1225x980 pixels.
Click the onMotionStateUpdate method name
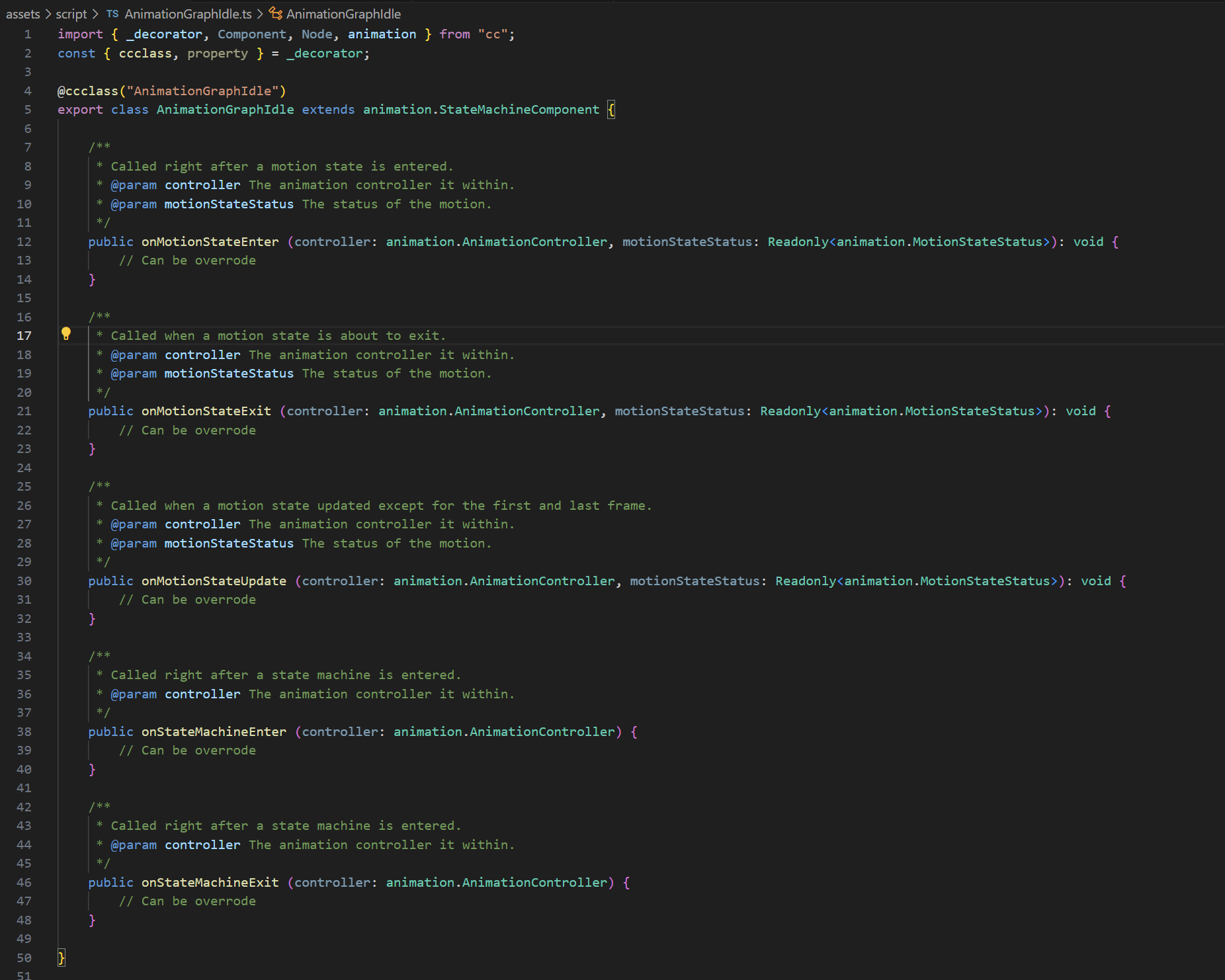214,581
